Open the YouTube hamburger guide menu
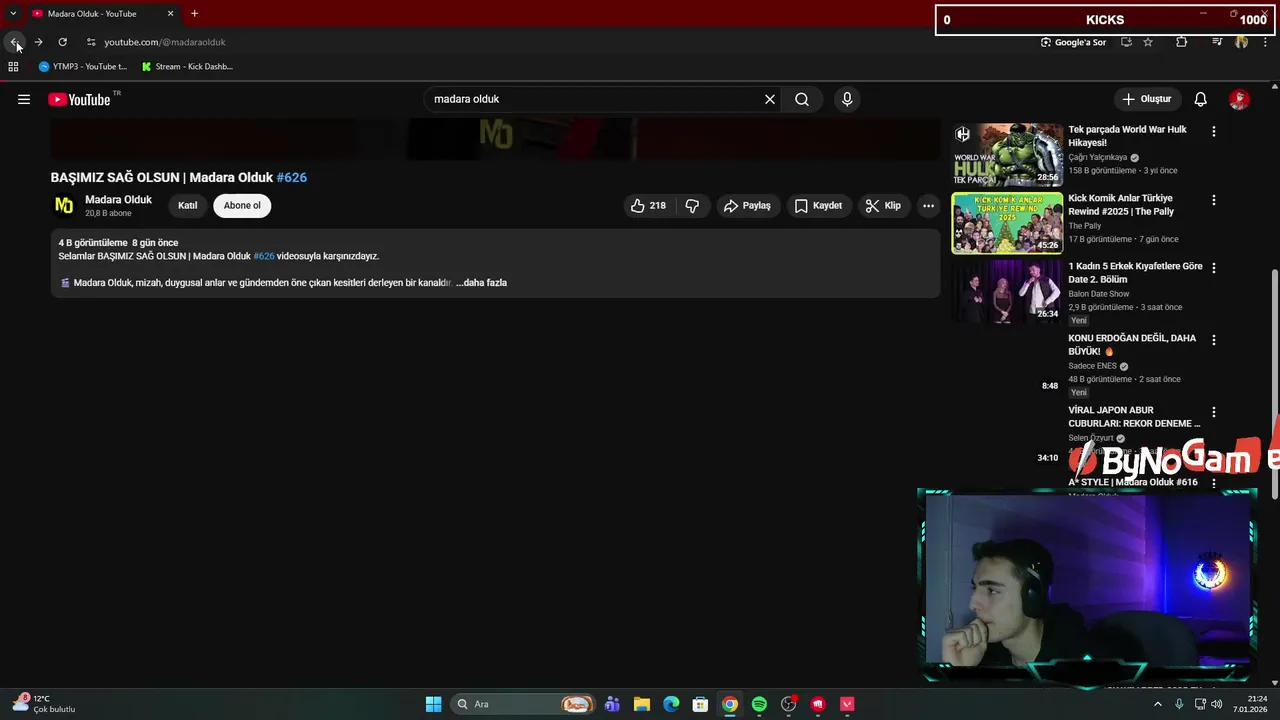 pos(24,99)
